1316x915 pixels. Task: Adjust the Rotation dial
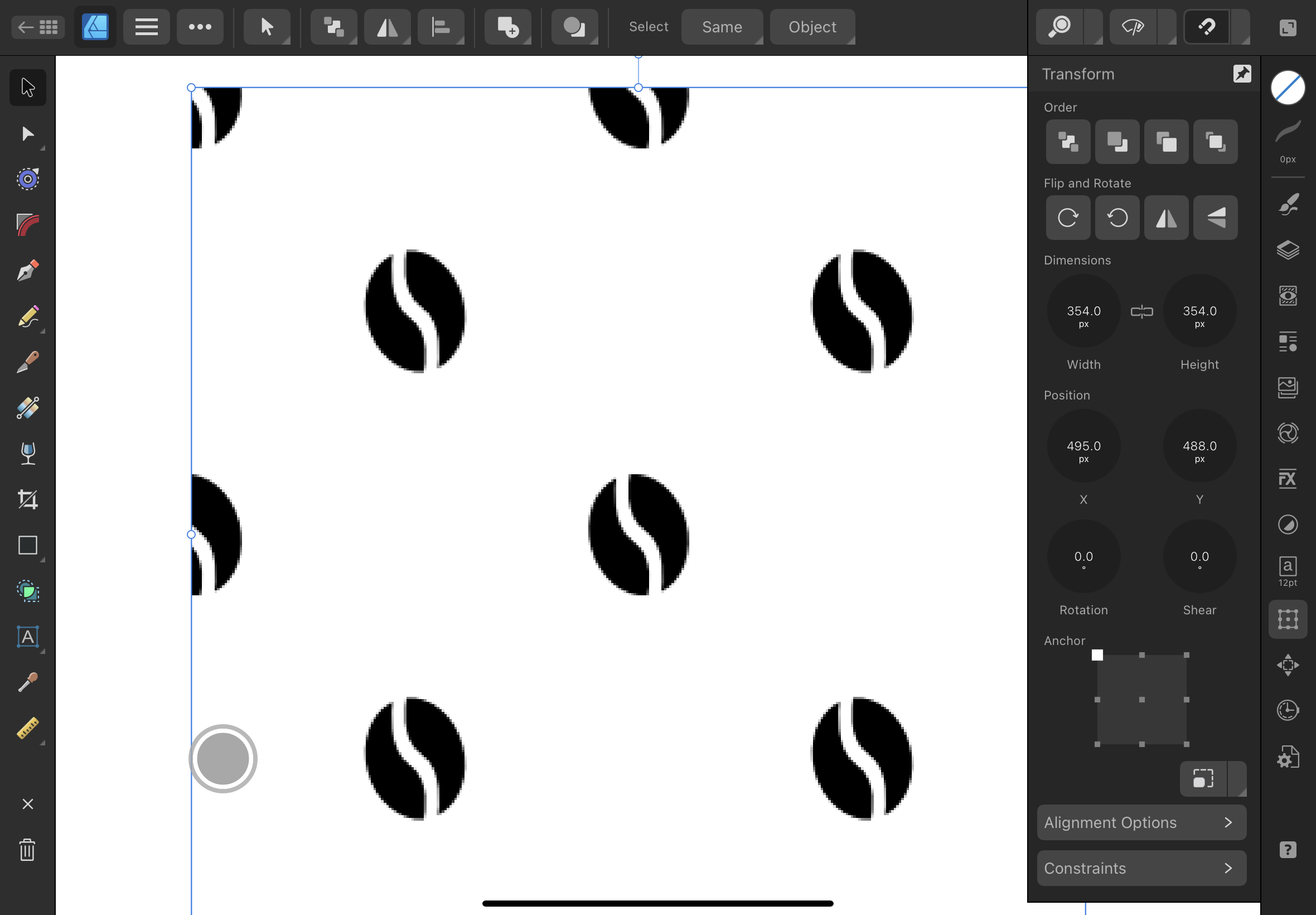click(1083, 556)
